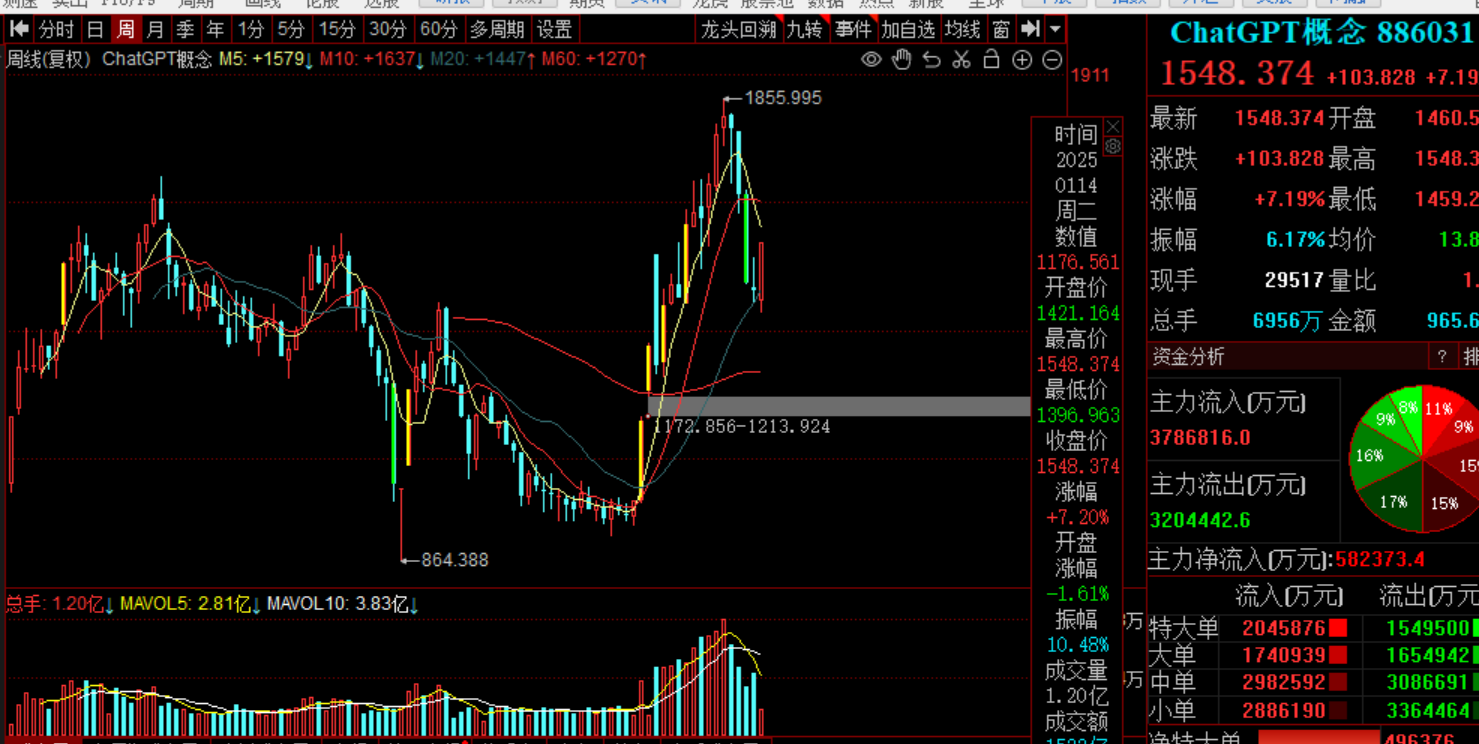Close the floating data info panel
Image resolution: width=1479 pixels, height=744 pixels.
click(x=1113, y=127)
